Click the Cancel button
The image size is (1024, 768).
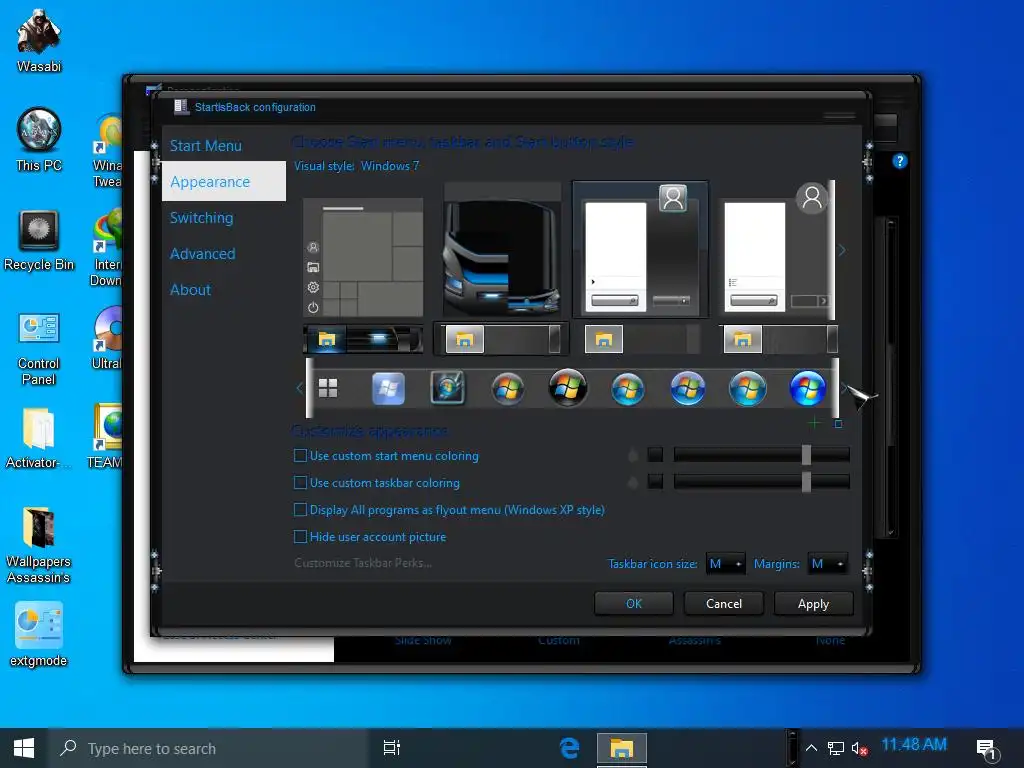[x=724, y=603]
